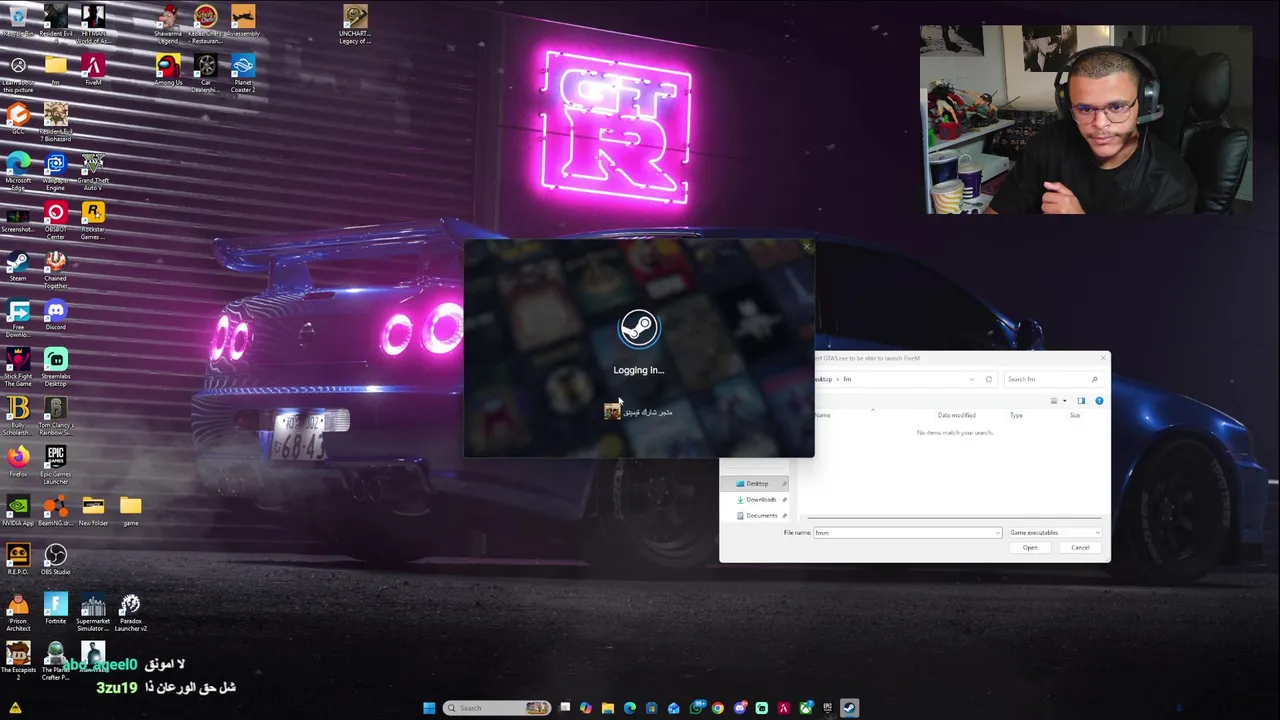The width and height of the screenshot is (1280, 720).
Task: Open the New folder on the desktop
Action: click(93, 510)
